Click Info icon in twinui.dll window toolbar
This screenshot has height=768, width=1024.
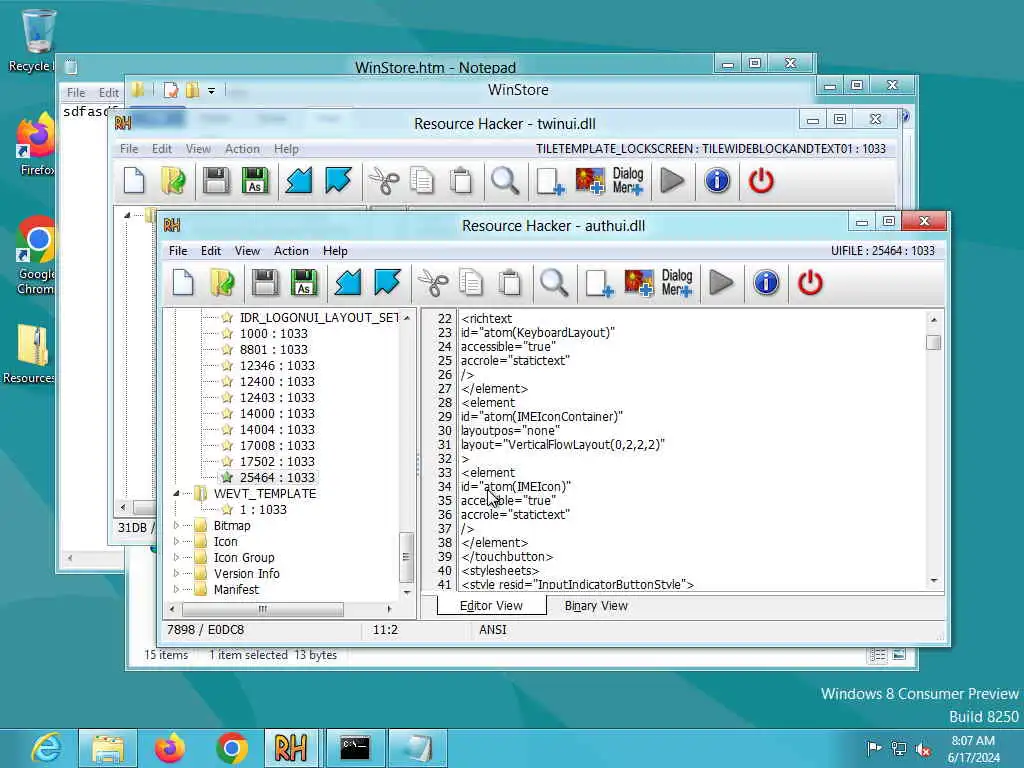coord(717,181)
